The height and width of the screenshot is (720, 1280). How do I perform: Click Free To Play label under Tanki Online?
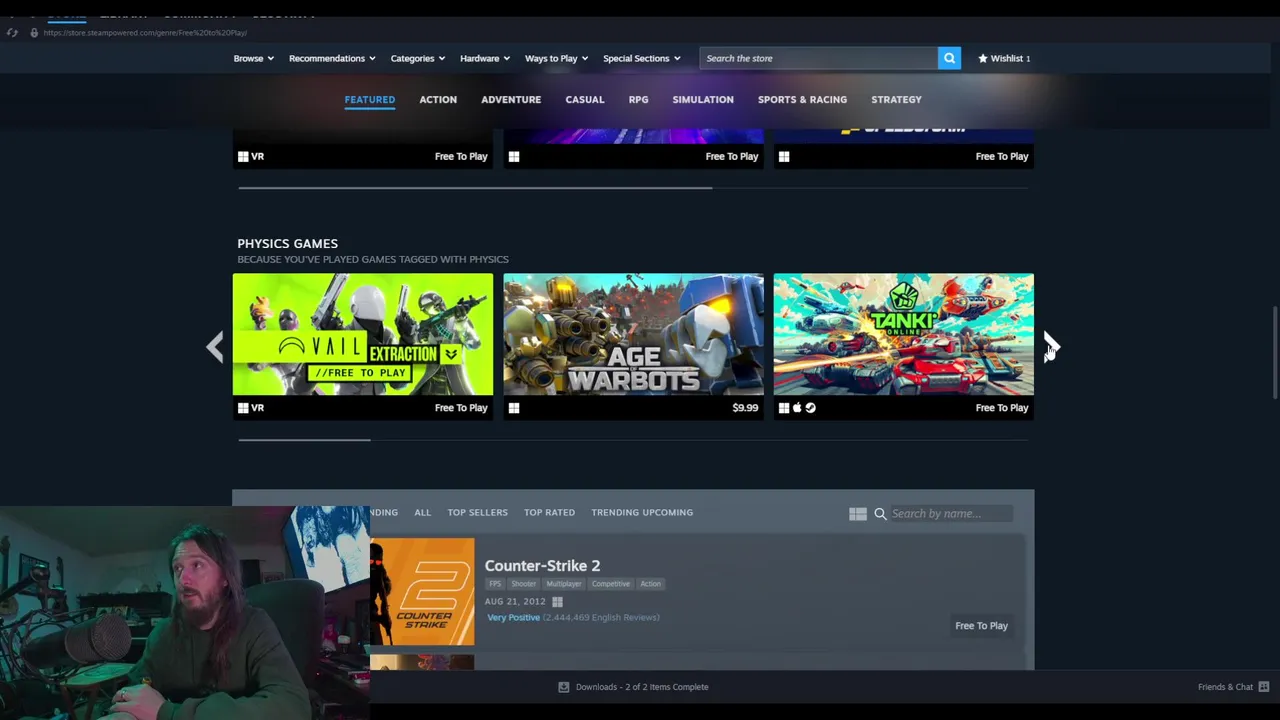click(1001, 408)
